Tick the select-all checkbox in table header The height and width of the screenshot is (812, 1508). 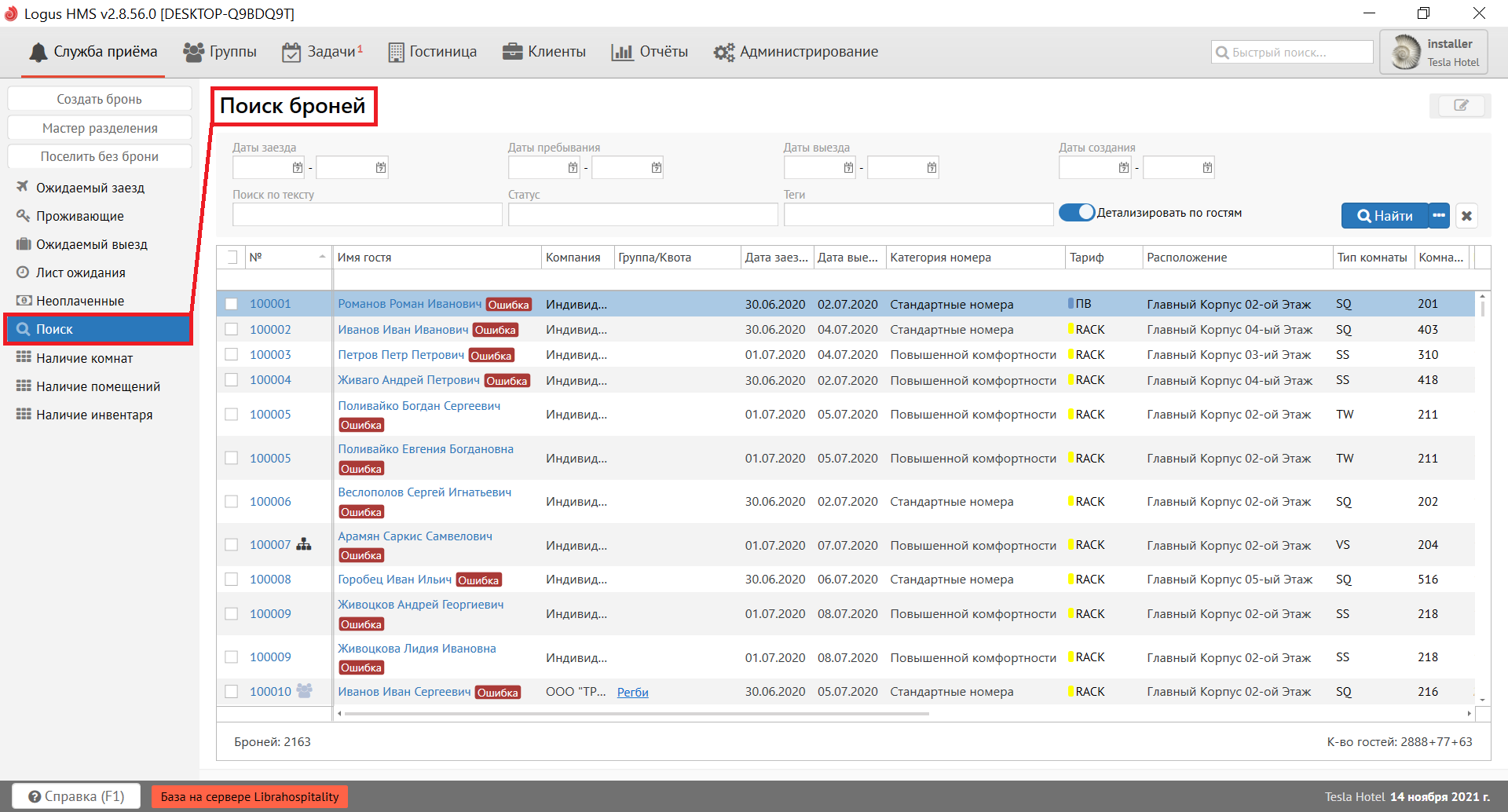(232, 257)
